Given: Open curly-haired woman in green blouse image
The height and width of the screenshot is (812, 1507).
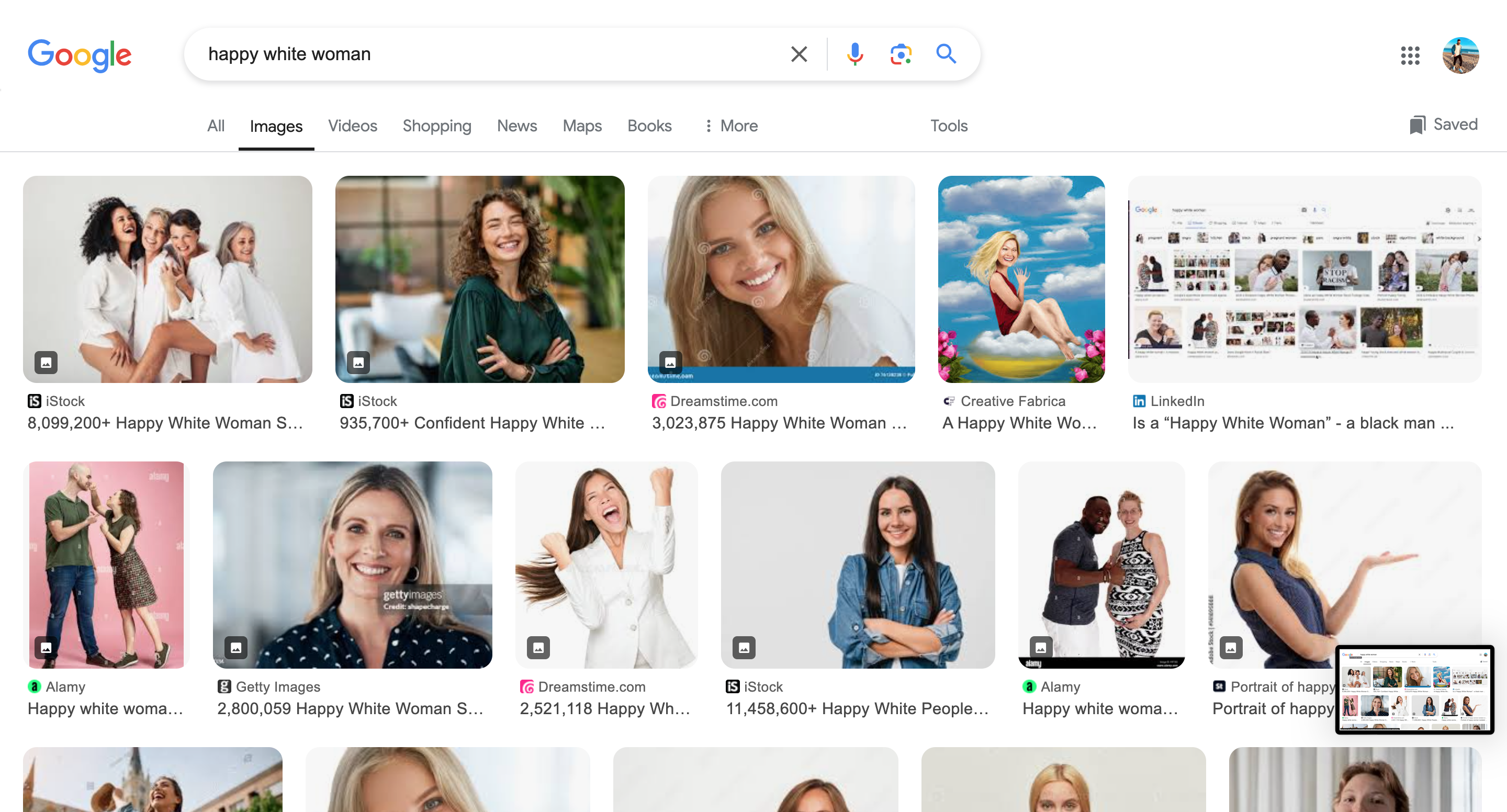Looking at the screenshot, I should click(480, 279).
